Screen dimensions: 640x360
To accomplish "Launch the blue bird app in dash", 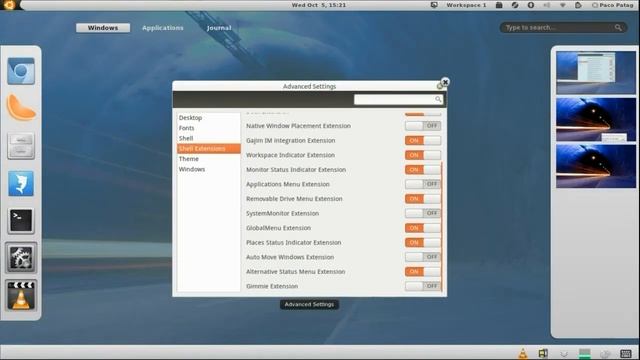I will (21, 183).
